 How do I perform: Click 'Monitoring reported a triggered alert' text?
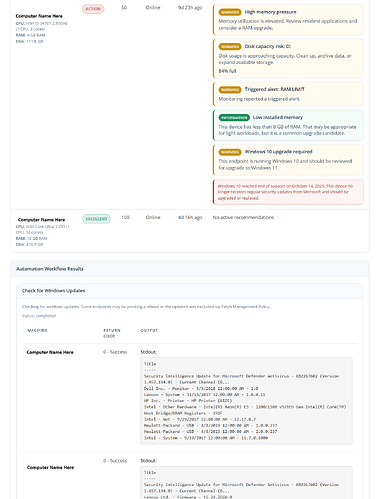[259, 99]
